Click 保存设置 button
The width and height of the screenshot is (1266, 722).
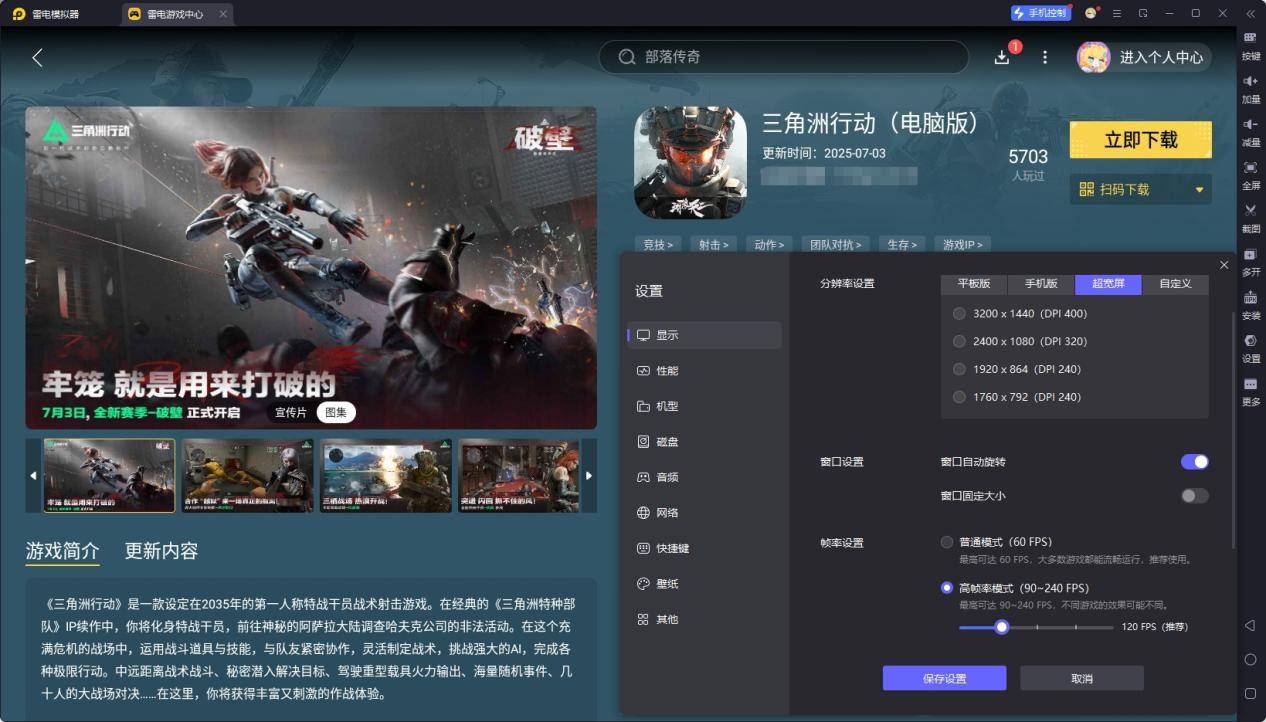944,678
